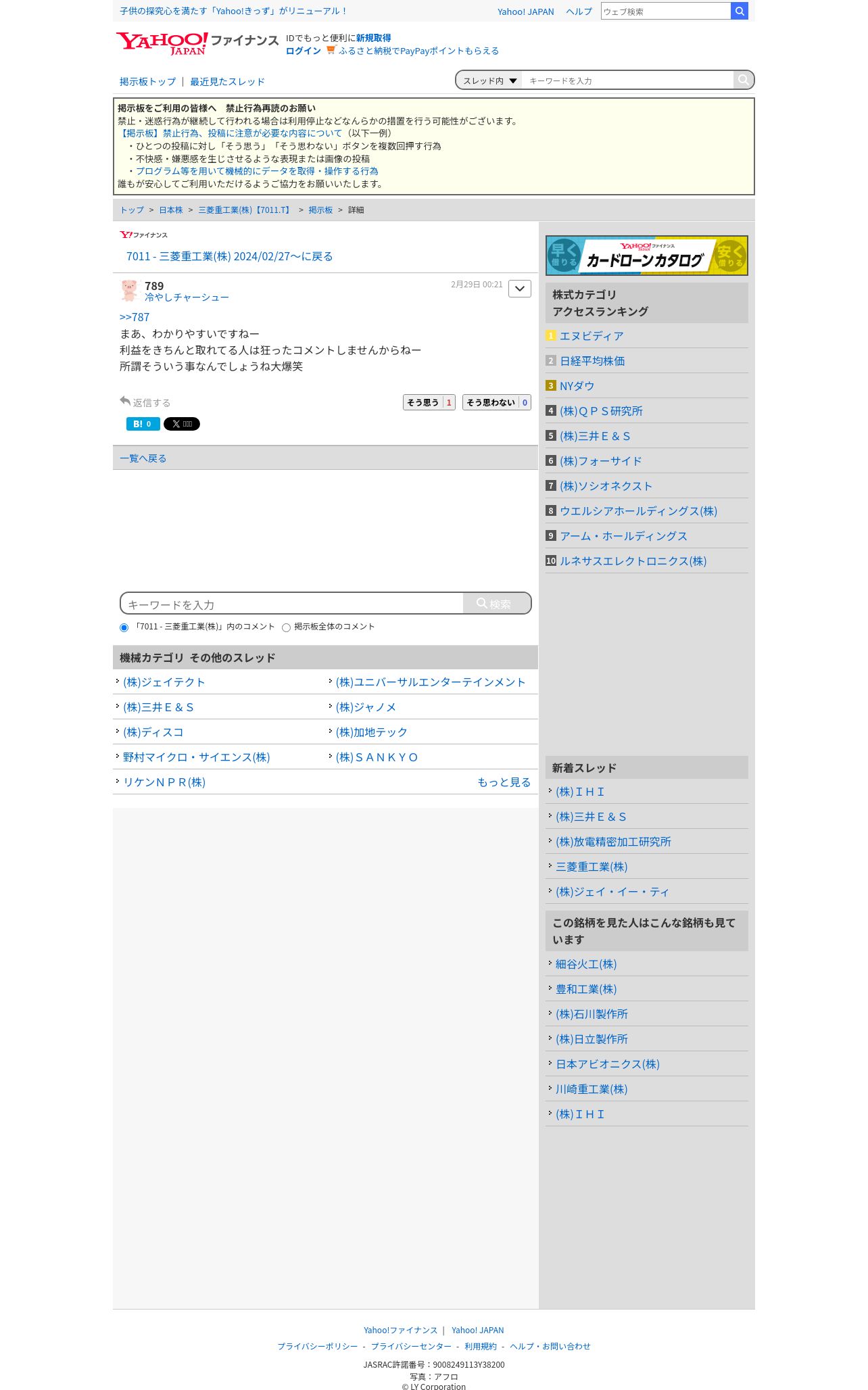Click the 三菱重工業(株)【7011.T】 breadcrumb
868x1390 pixels.
coord(245,210)
